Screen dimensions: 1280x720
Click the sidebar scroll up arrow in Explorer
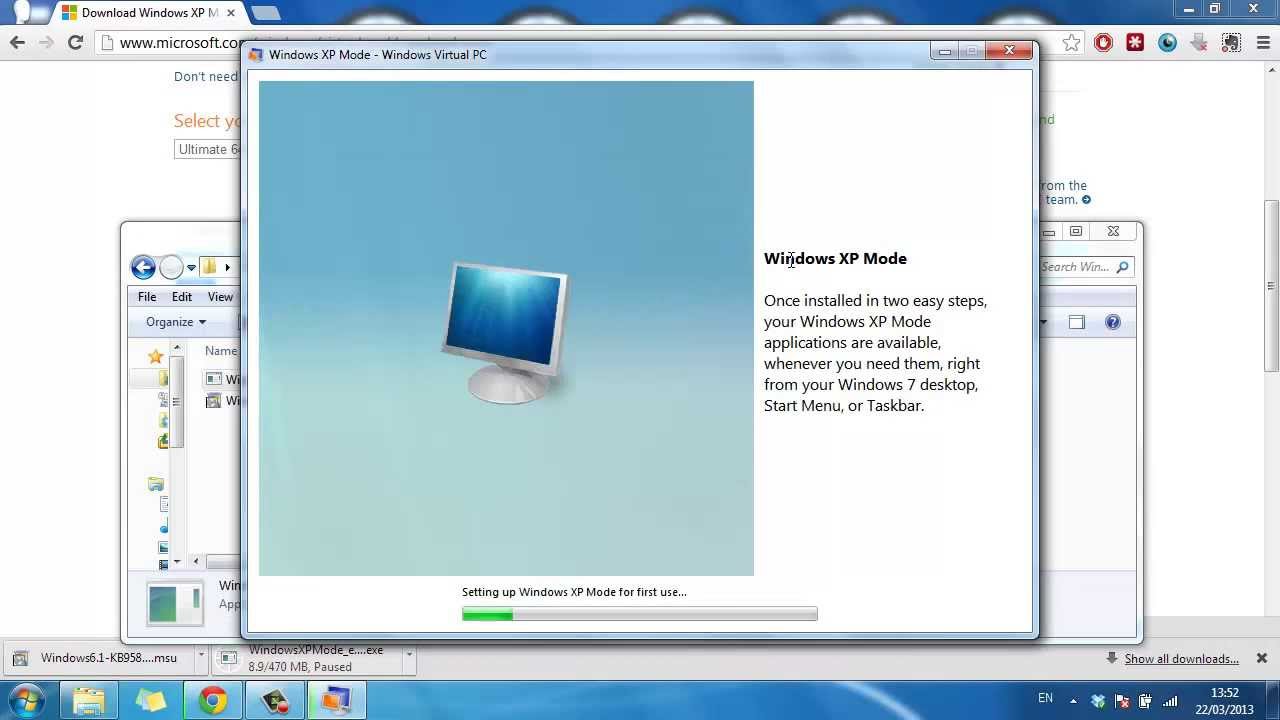177,348
